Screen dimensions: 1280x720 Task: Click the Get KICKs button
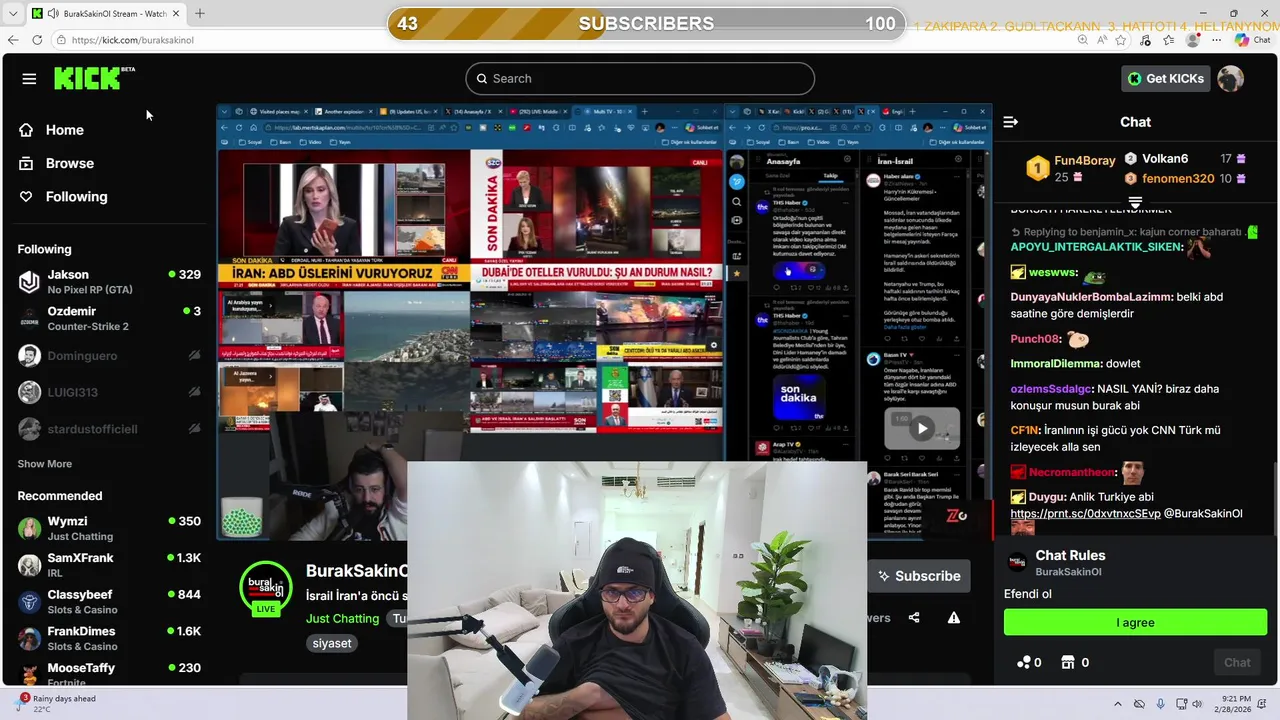pyautogui.click(x=1166, y=78)
